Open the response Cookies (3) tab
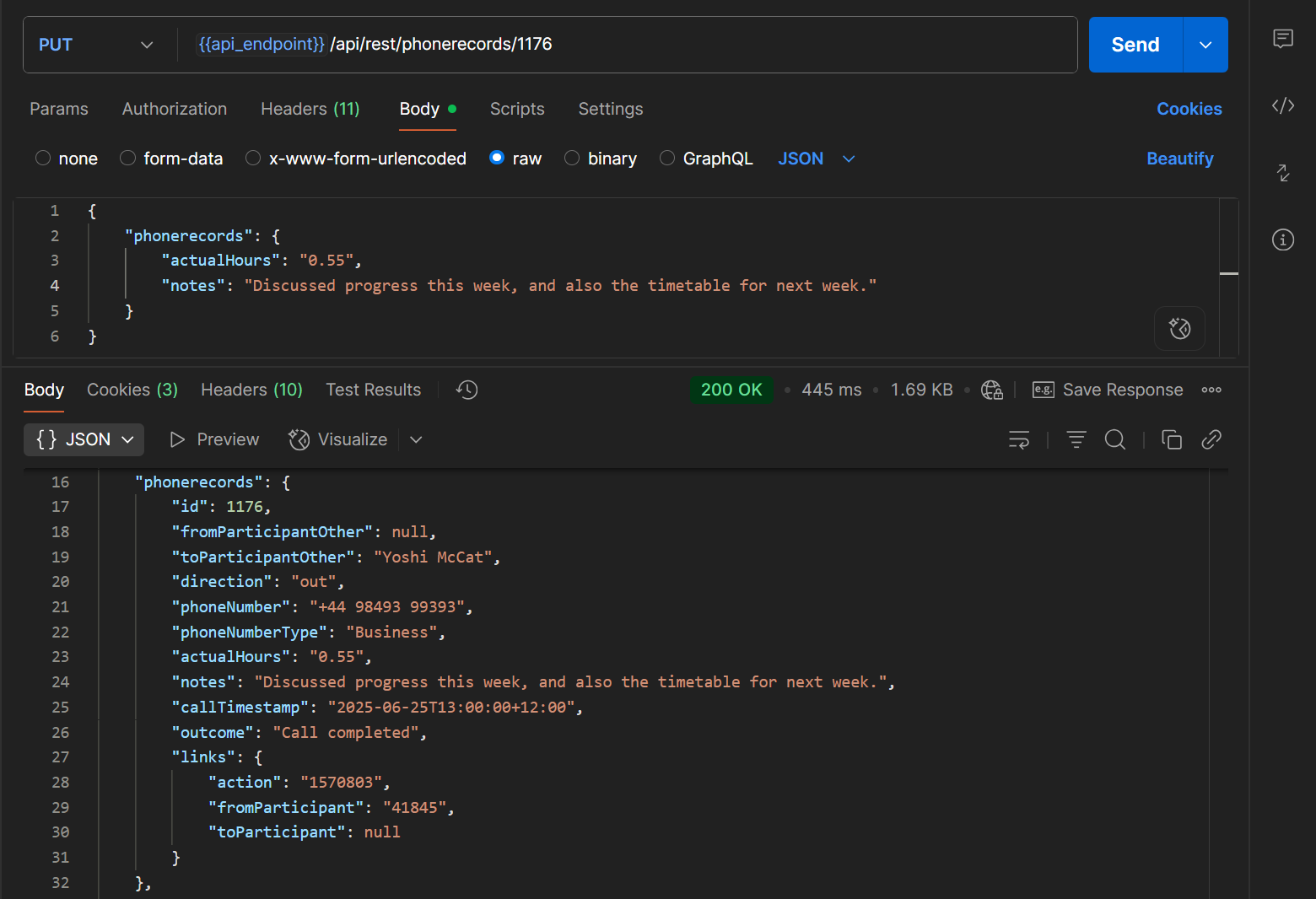This screenshot has width=1316, height=899. [132, 390]
